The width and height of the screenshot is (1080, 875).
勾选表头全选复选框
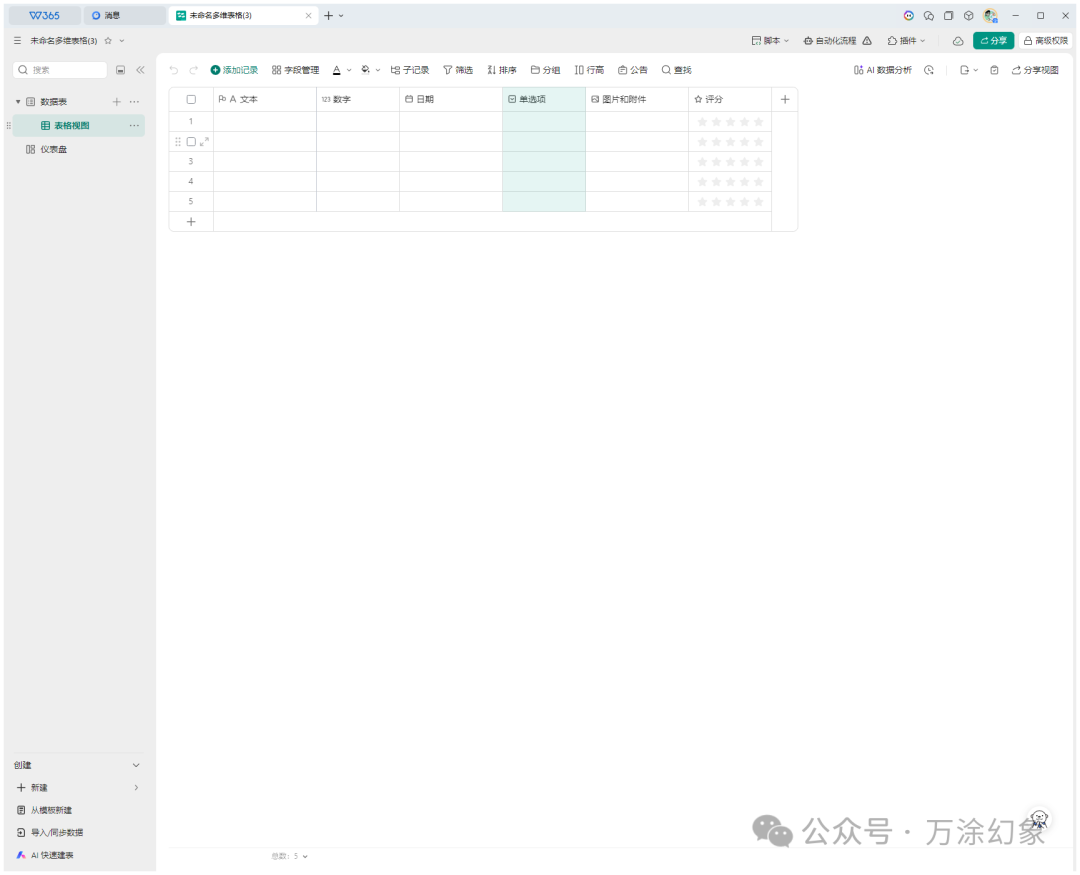(191, 99)
